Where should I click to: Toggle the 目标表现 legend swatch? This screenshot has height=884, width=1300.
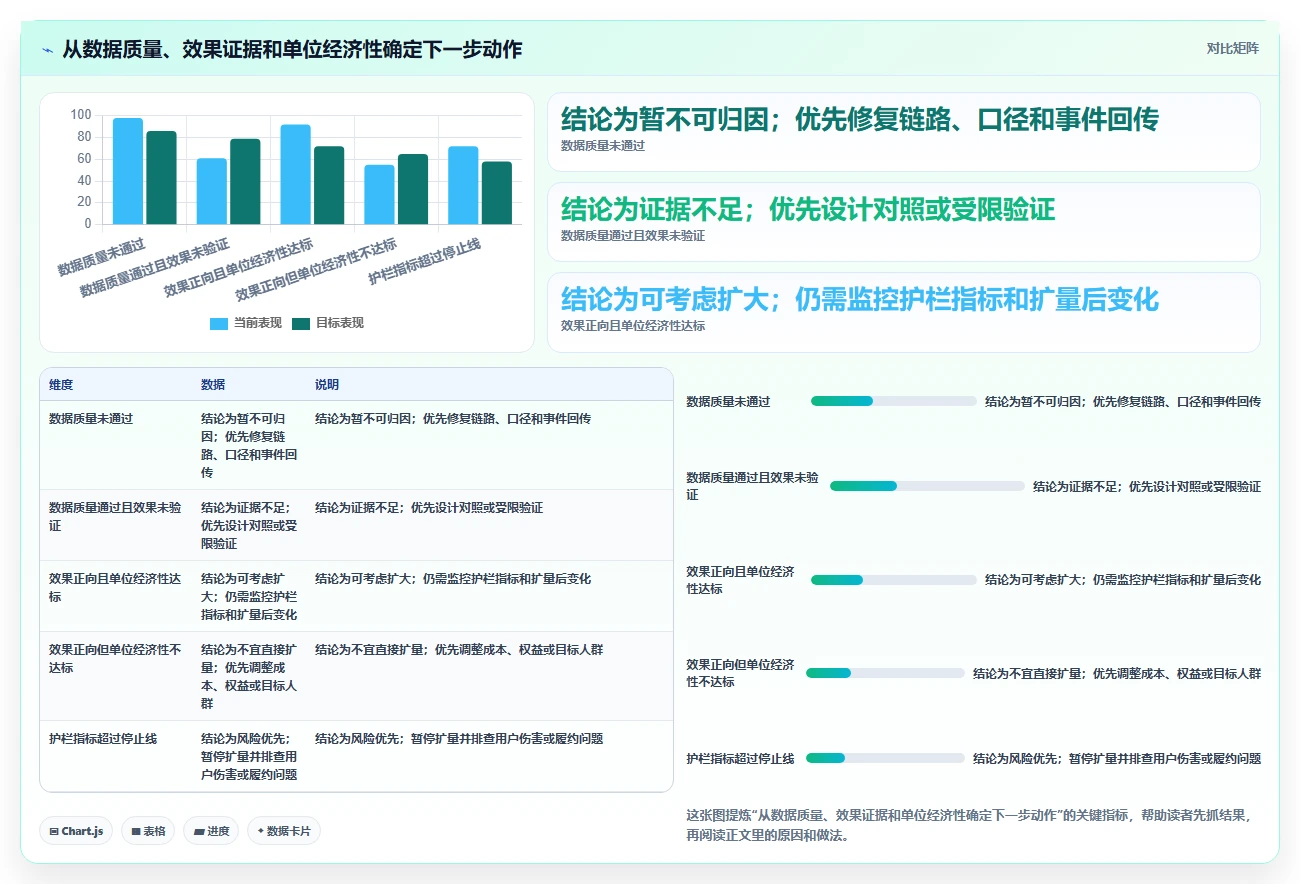point(301,323)
